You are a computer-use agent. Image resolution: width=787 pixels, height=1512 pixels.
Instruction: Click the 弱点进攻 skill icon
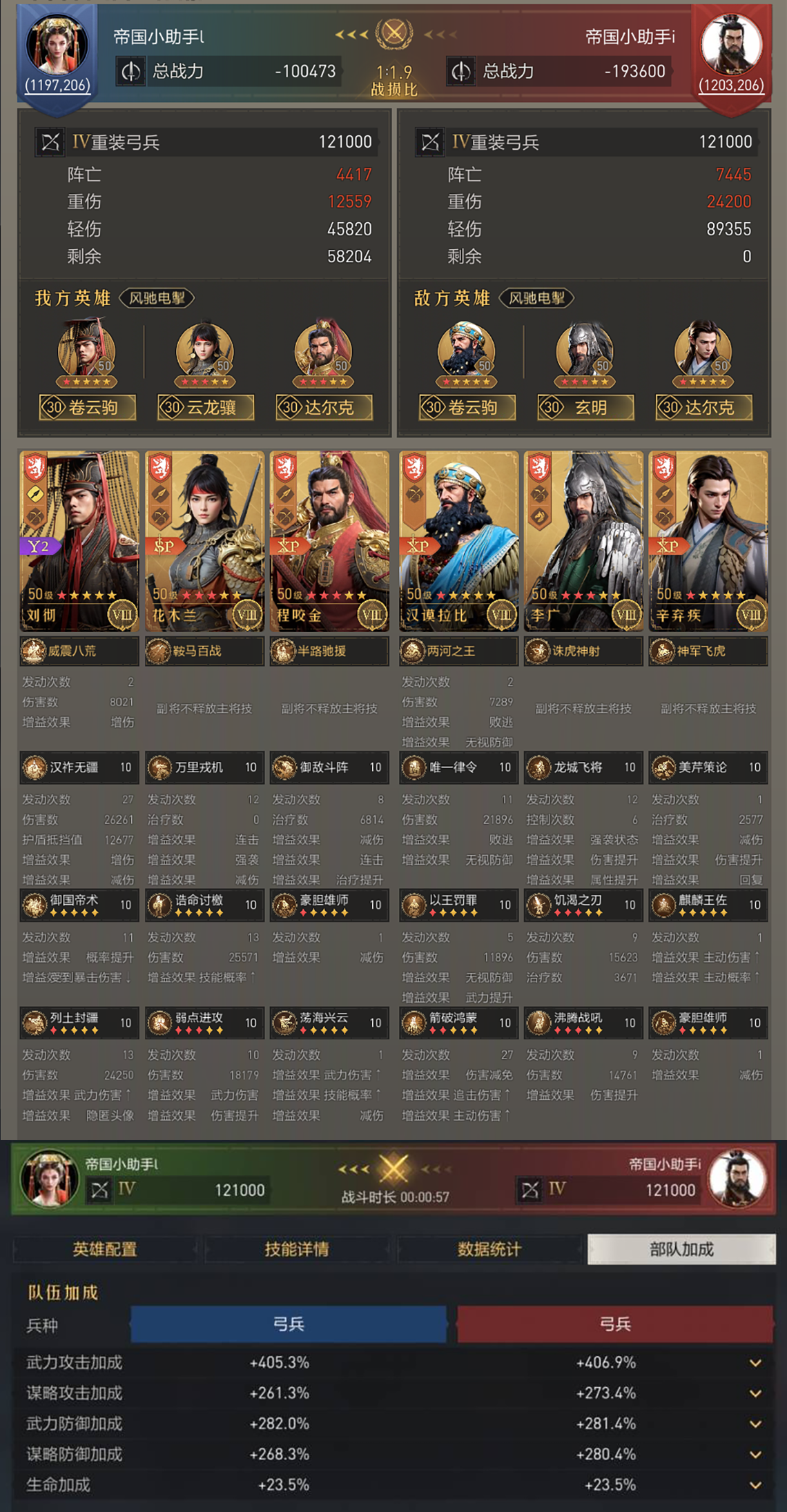[x=159, y=1023]
